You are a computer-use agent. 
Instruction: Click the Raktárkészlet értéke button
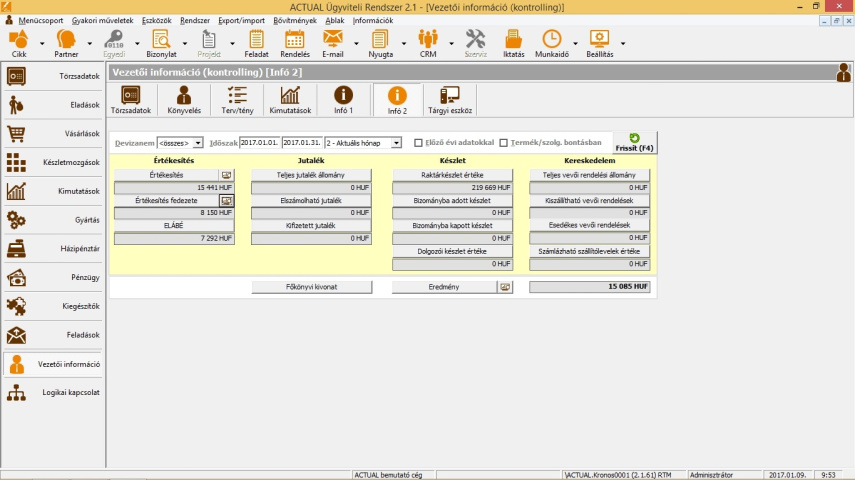click(452, 175)
